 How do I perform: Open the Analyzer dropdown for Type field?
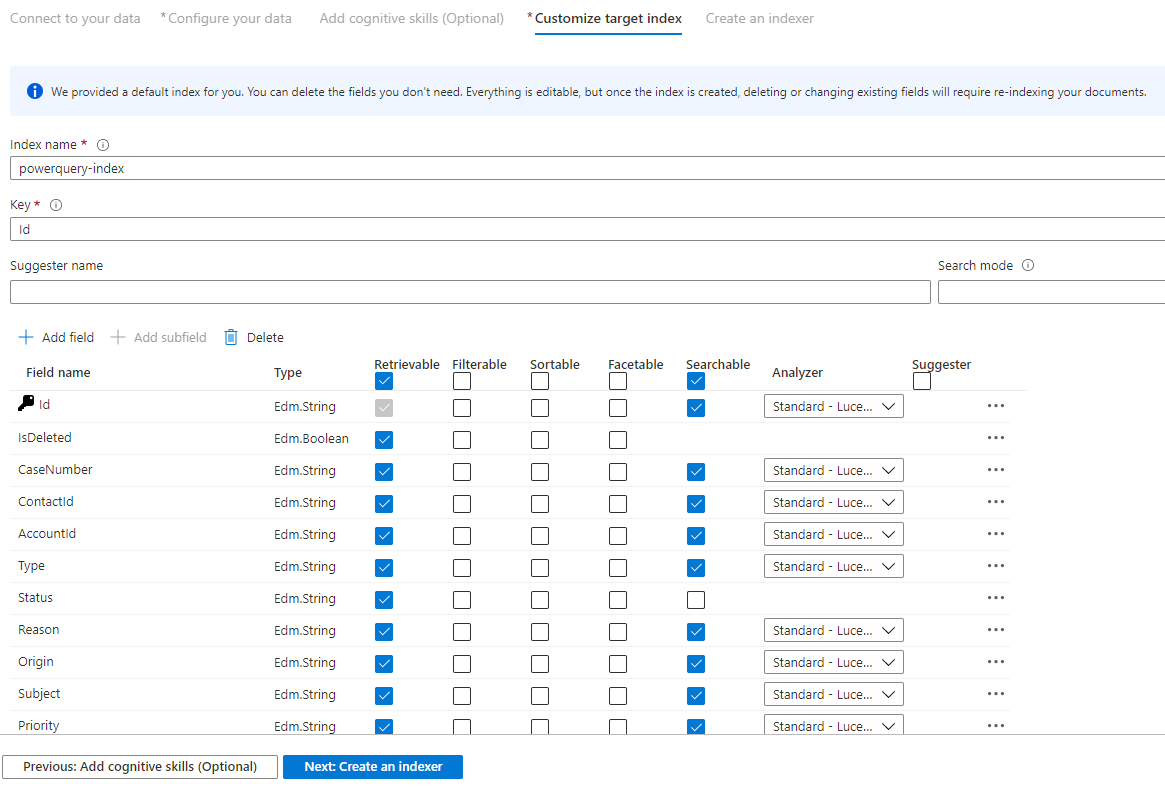coord(834,566)
